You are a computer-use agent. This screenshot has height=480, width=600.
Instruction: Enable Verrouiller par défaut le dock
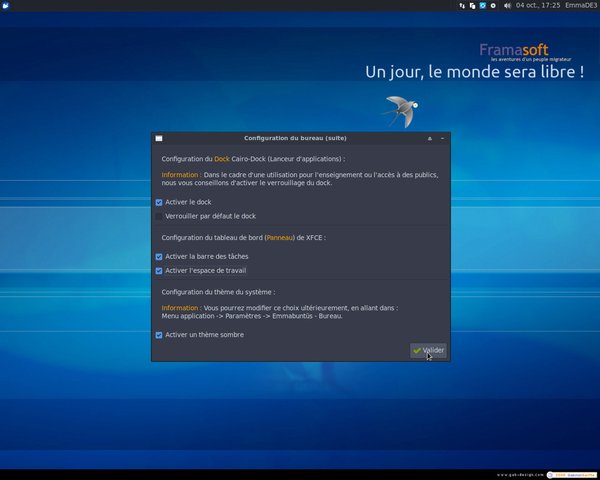click(159, 216)
